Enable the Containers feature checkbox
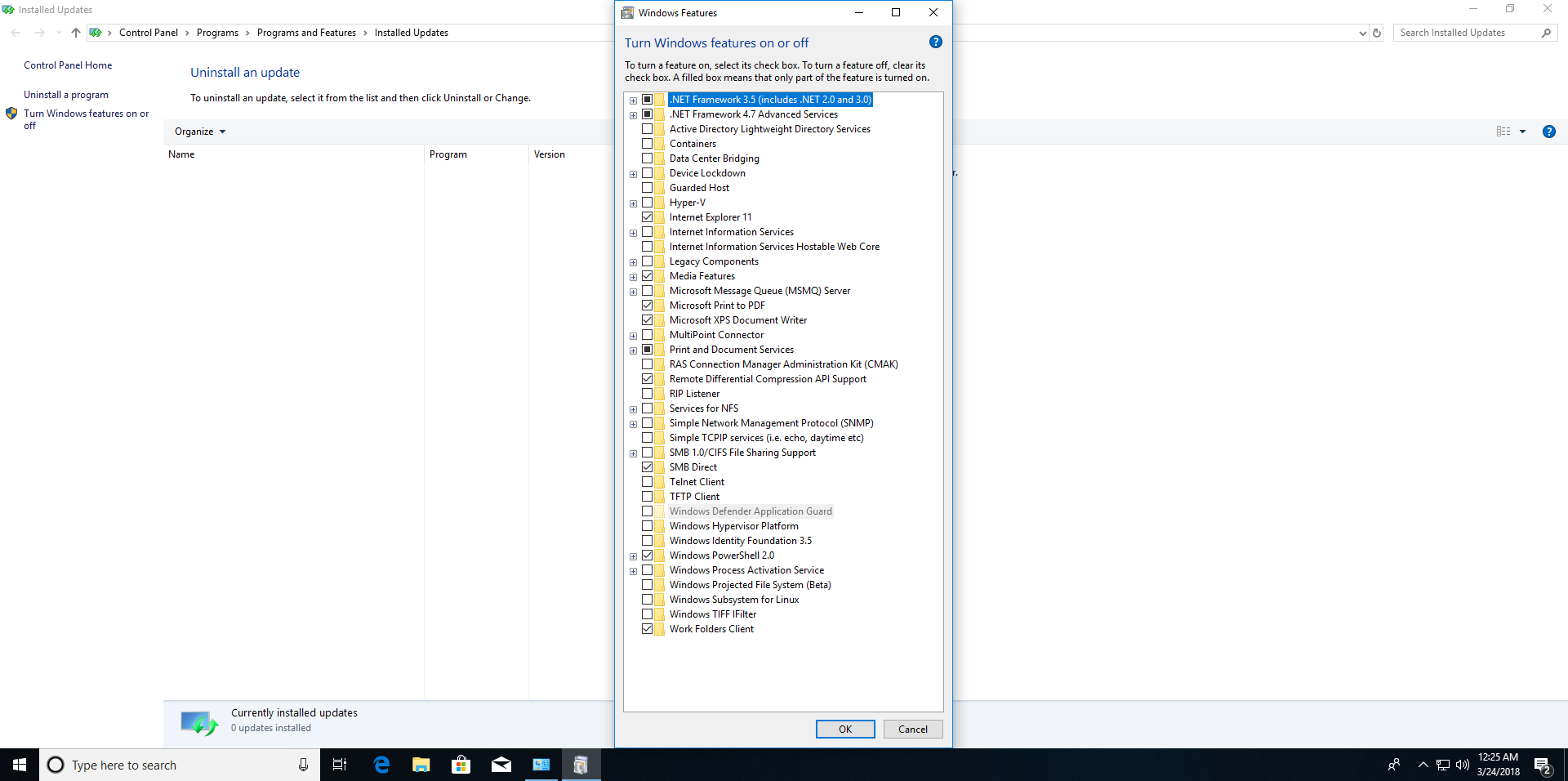This screenshot has height=781, width=1568. 648,144
